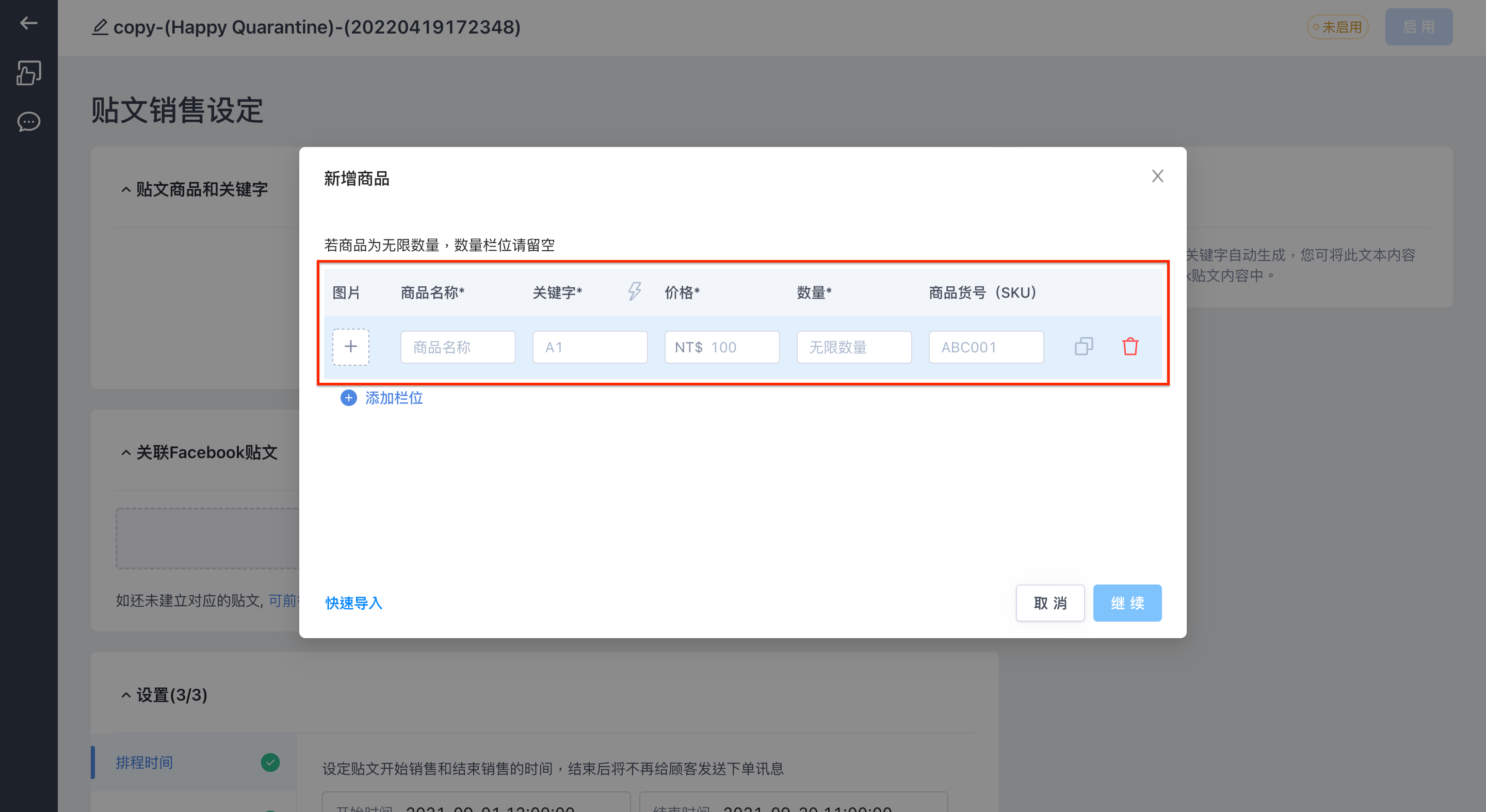The height and width of the screenshot is (812, 1486).
Task: Click the 继续 button
Action: 1127,603
